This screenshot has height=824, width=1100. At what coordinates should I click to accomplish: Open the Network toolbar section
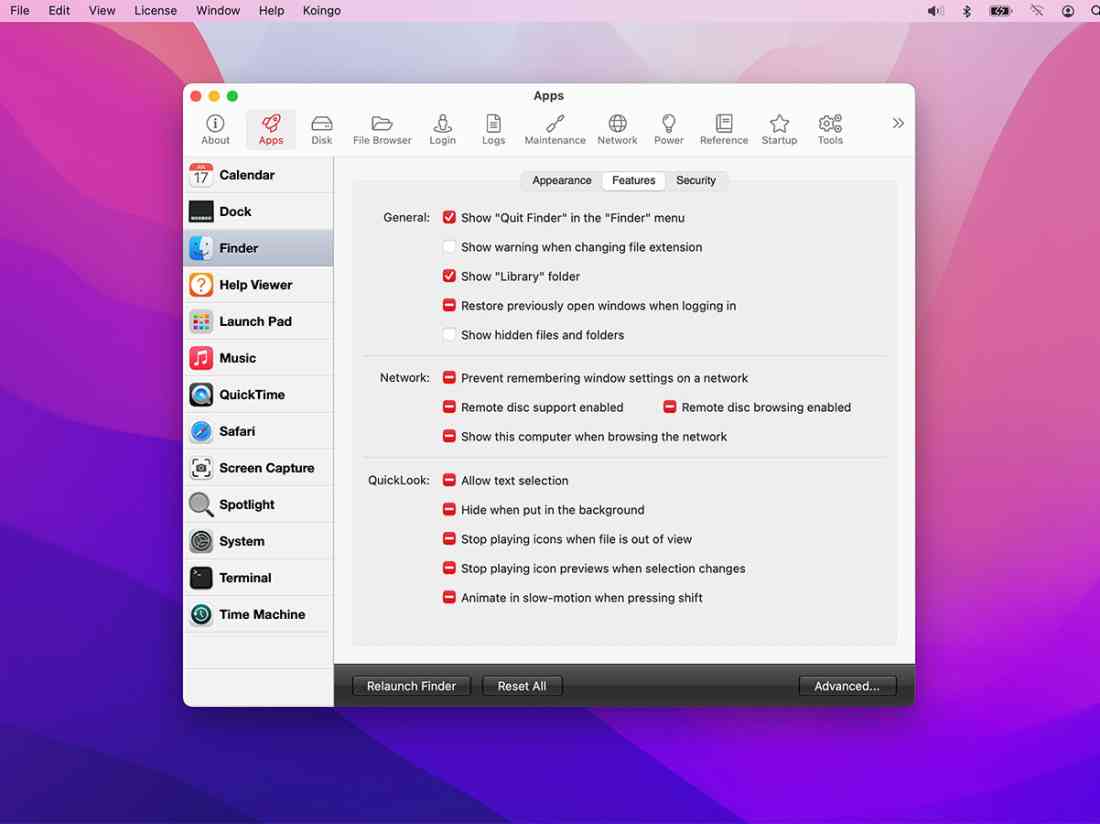617,128
